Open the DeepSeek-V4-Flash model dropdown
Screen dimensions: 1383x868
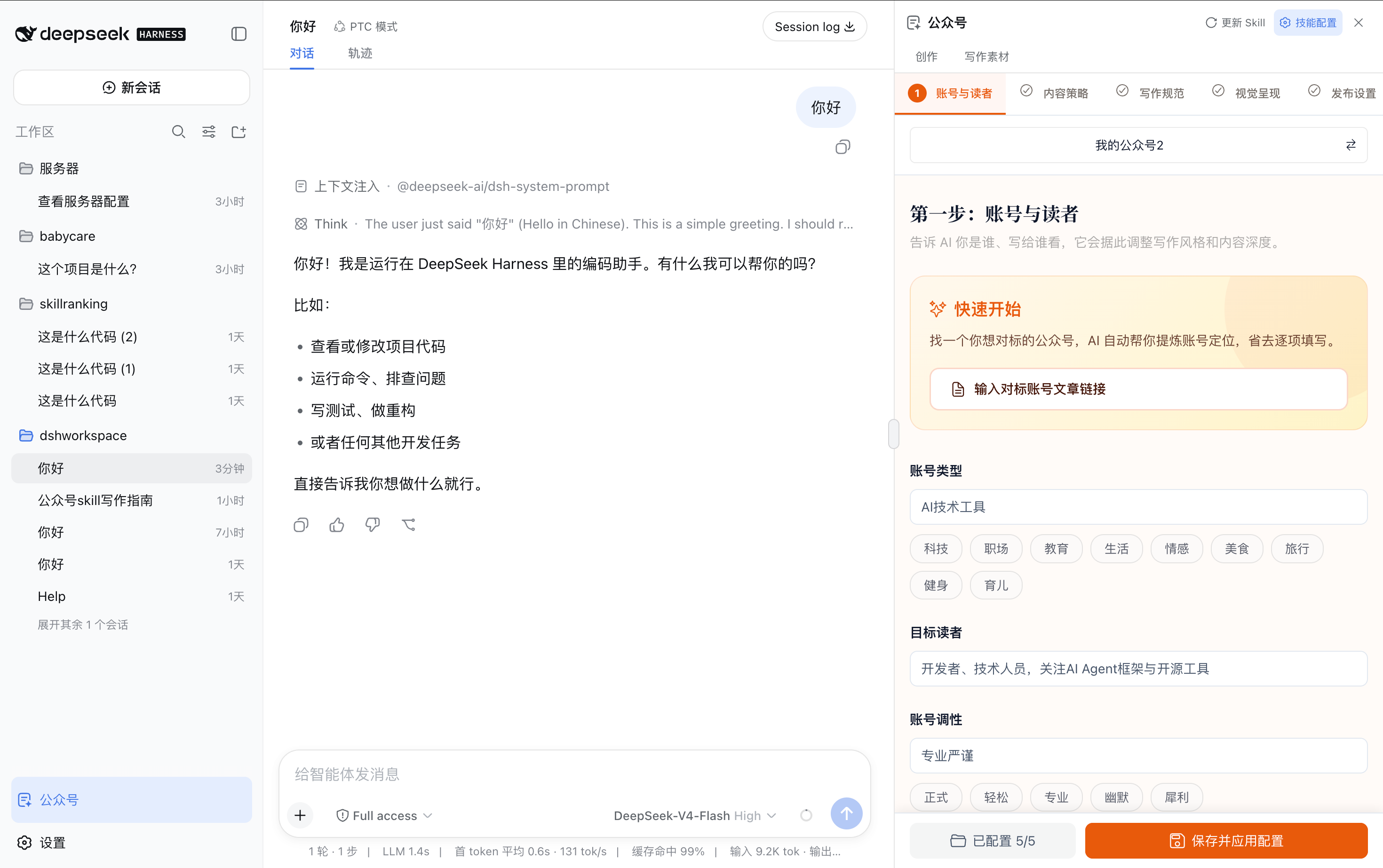point(694,815)
